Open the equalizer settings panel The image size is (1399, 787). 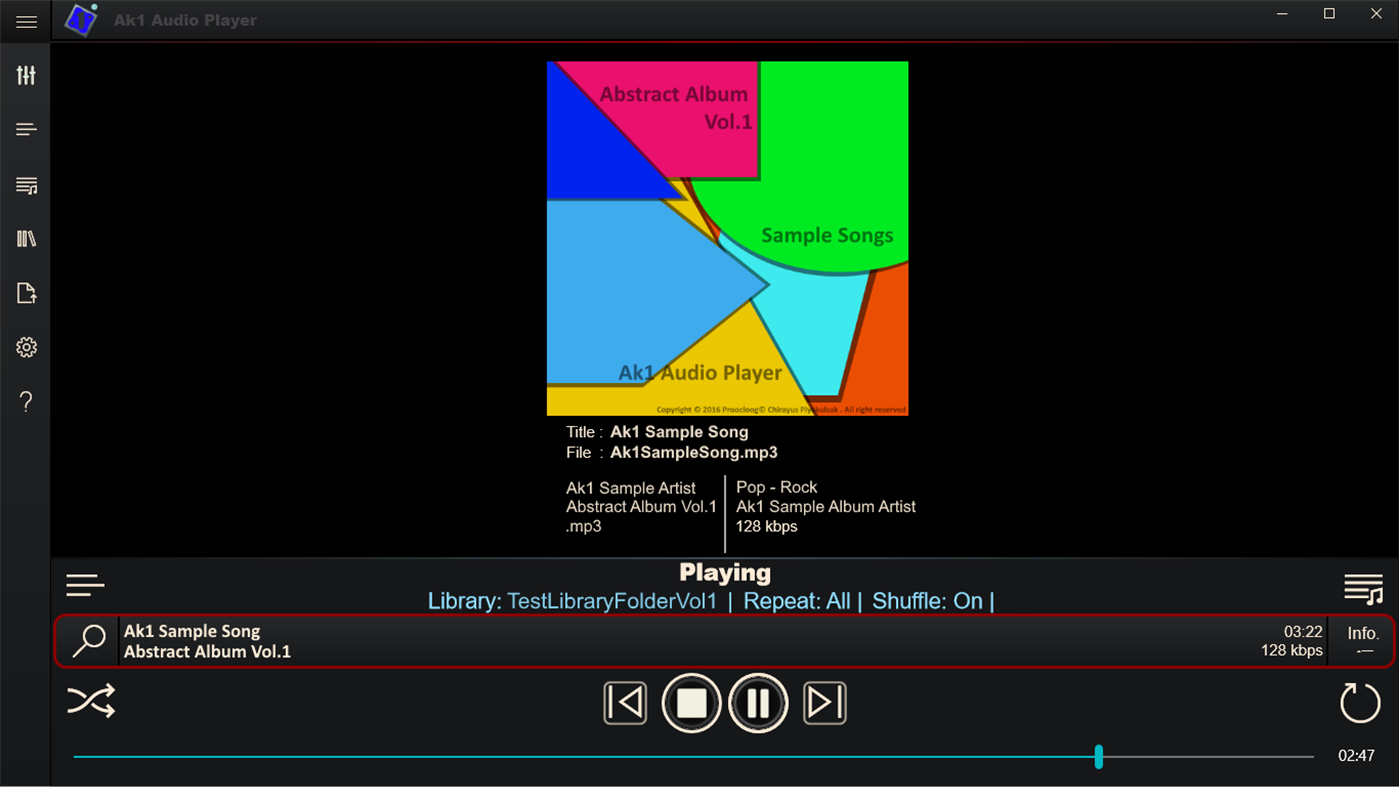point(25,74)
